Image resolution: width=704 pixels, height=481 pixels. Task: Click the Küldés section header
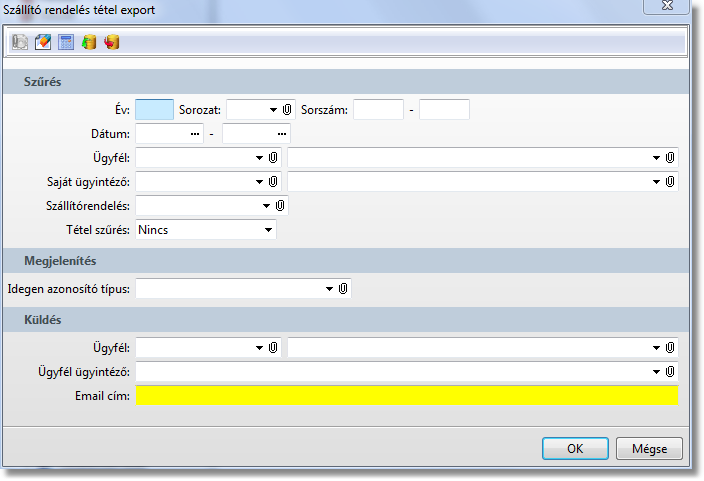point(346,320)
